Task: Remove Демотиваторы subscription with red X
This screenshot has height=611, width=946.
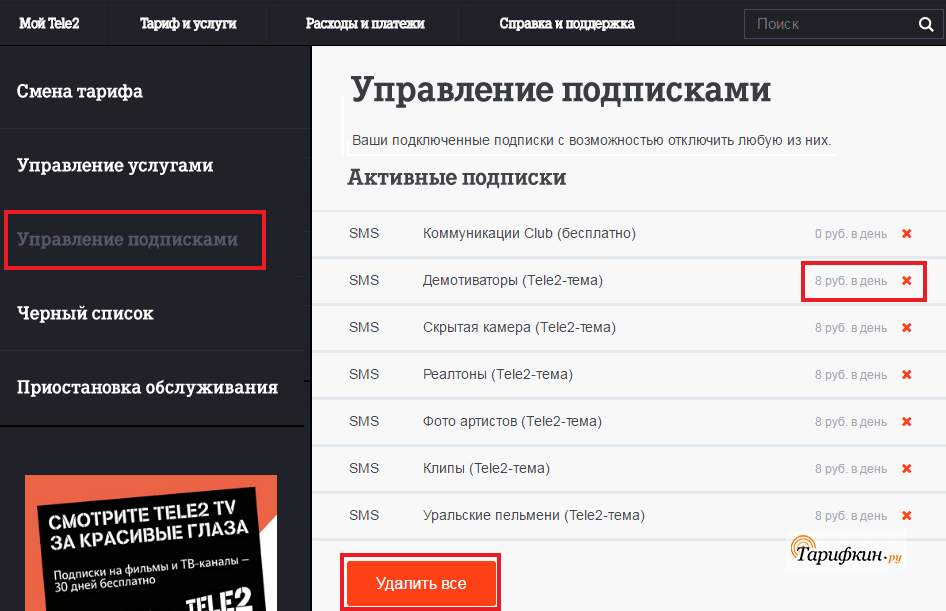Action: [906, 280]
